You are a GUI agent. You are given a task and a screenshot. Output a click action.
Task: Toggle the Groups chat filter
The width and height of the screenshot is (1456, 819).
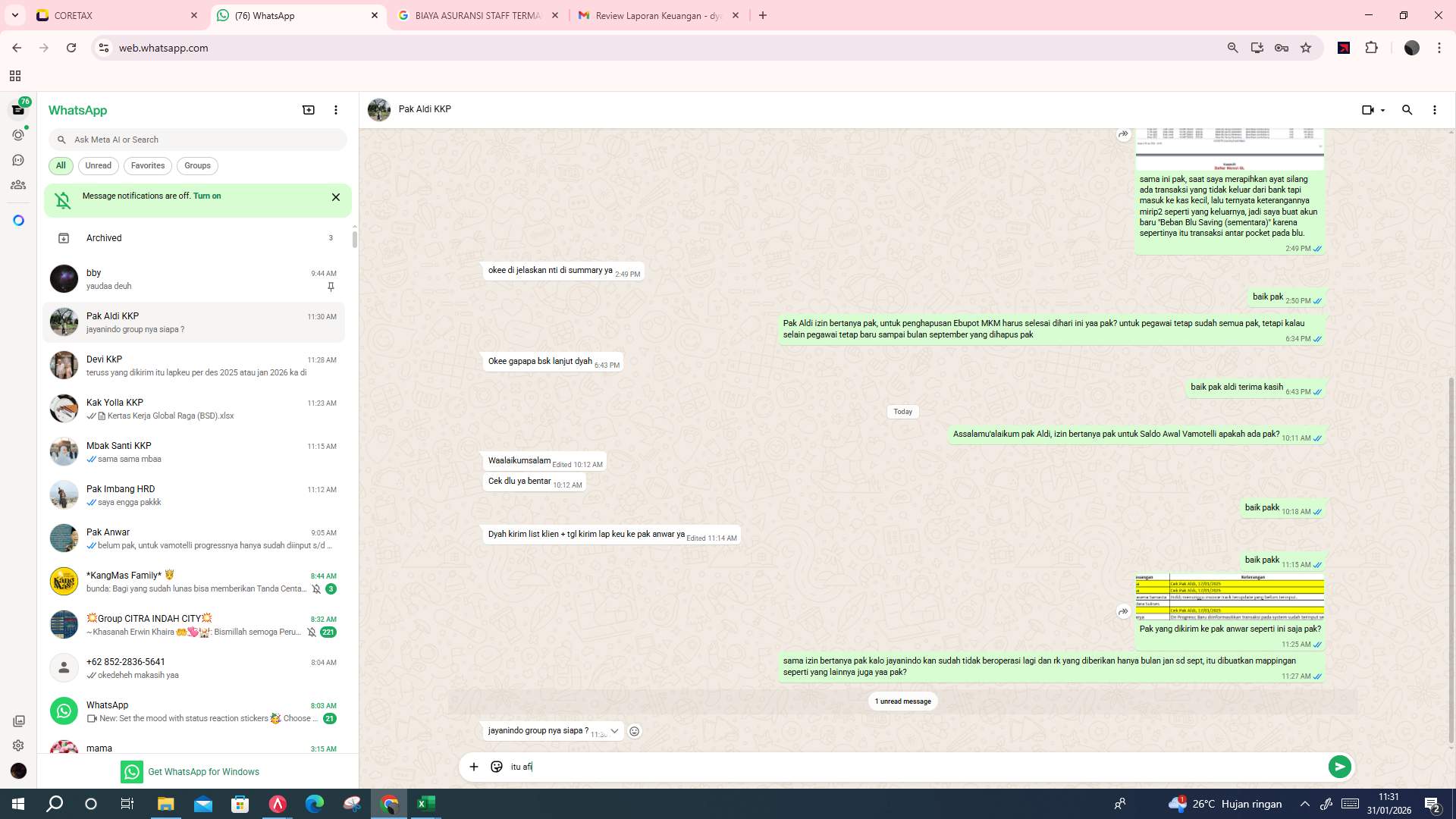(x=197, y=165)
